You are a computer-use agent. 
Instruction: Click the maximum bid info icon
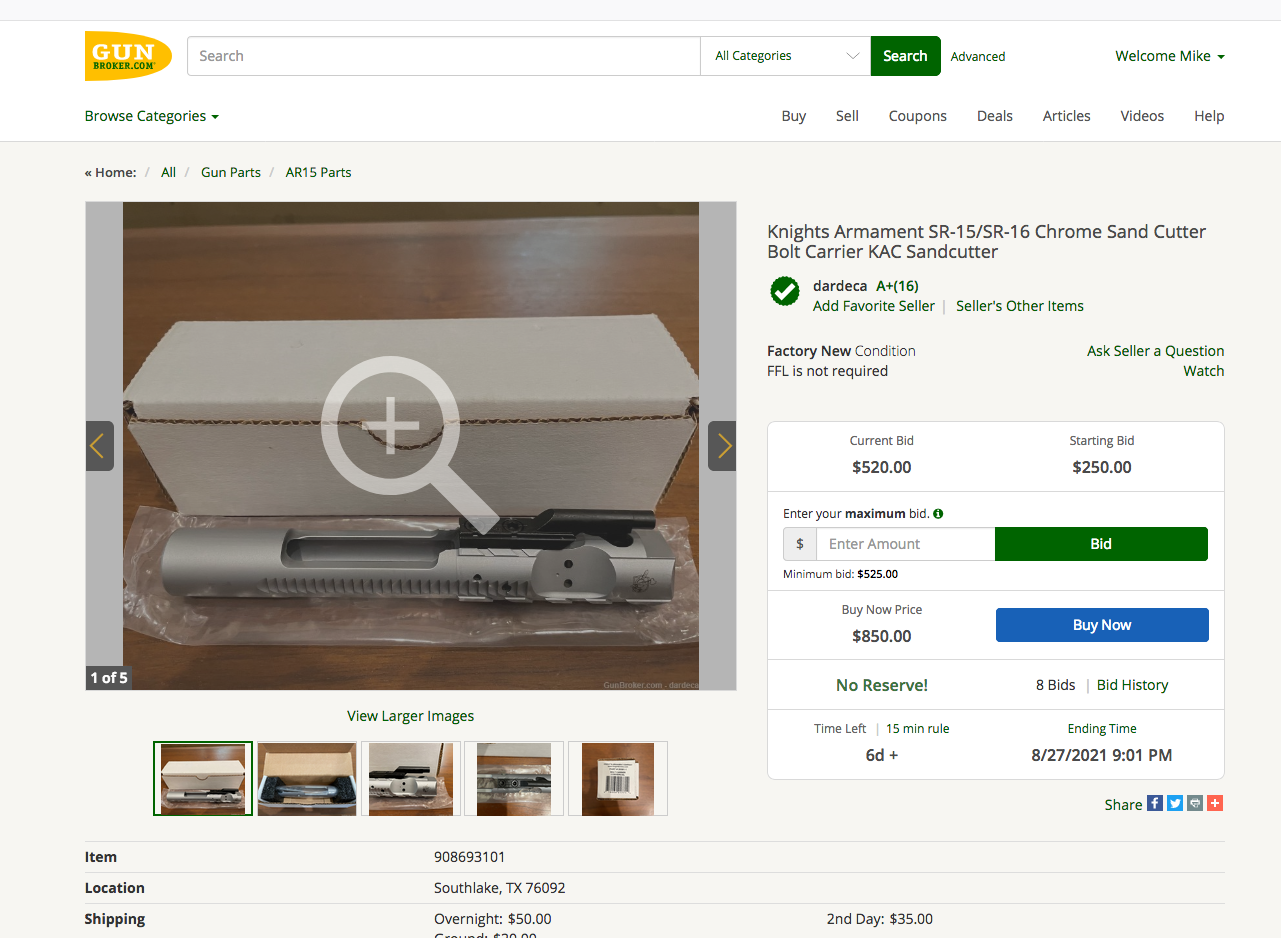tap(938, 513)
